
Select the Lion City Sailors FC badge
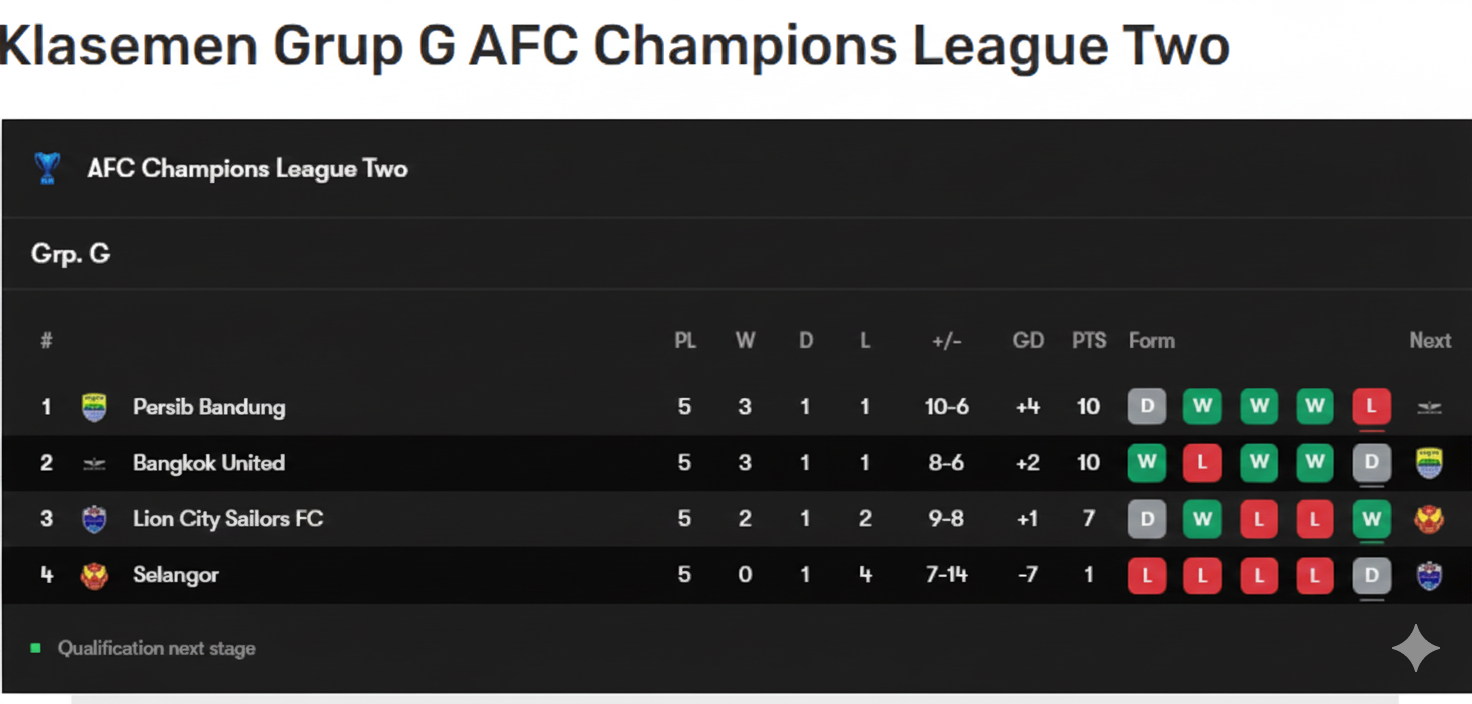[94, 519]
